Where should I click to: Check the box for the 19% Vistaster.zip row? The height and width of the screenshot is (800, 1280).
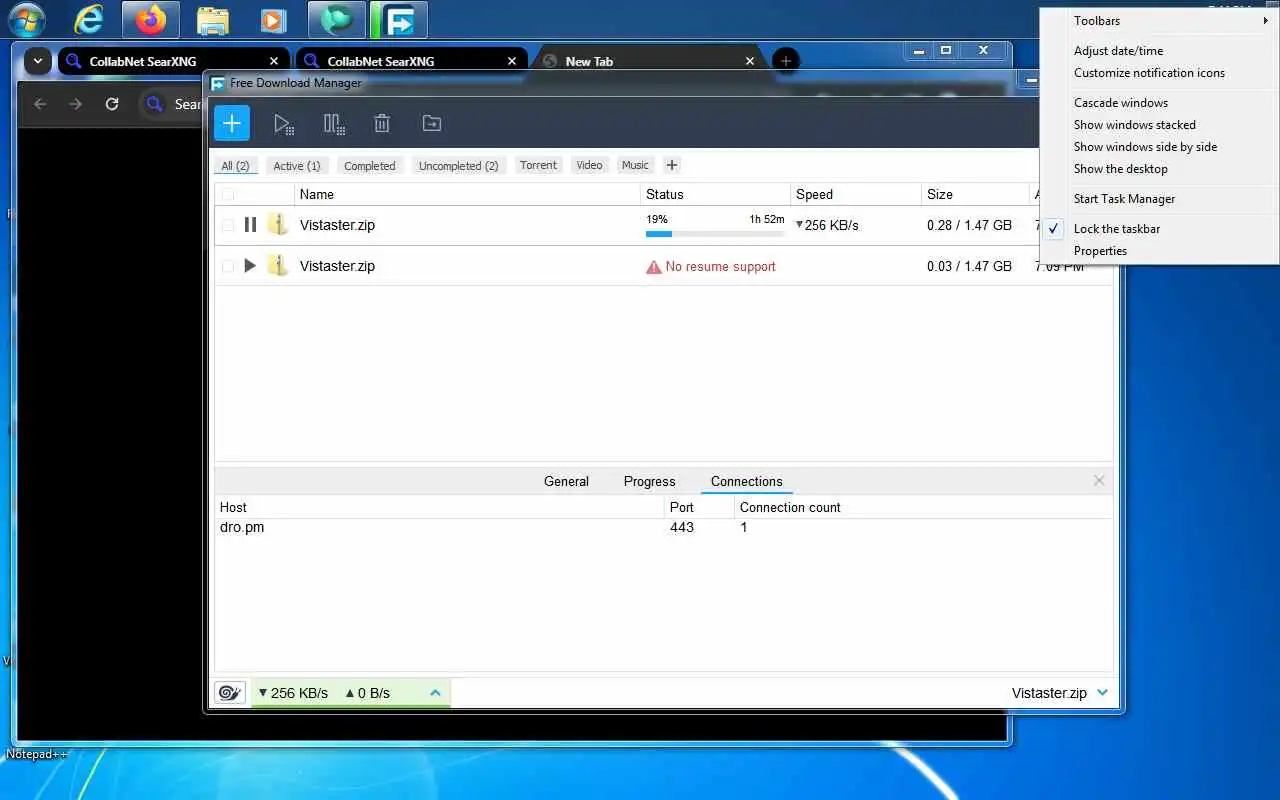(x=228, y=225)
